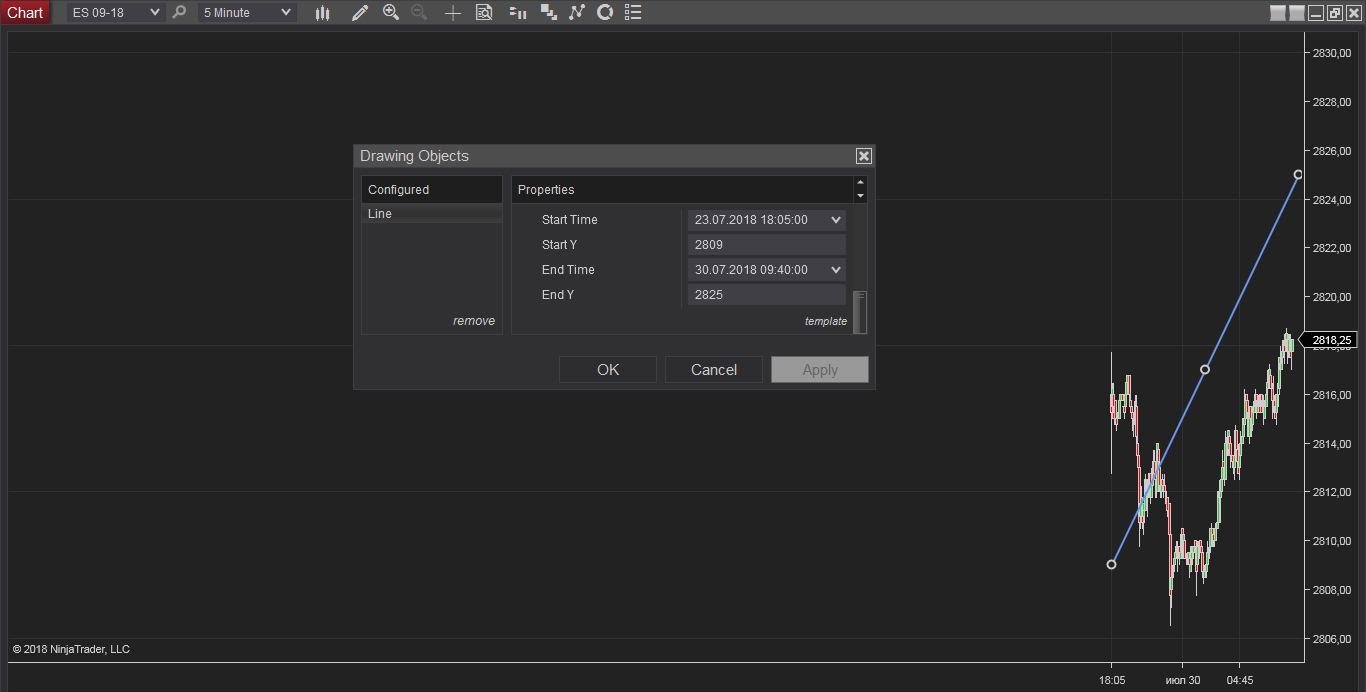Click the End Y label

[558, 295]
